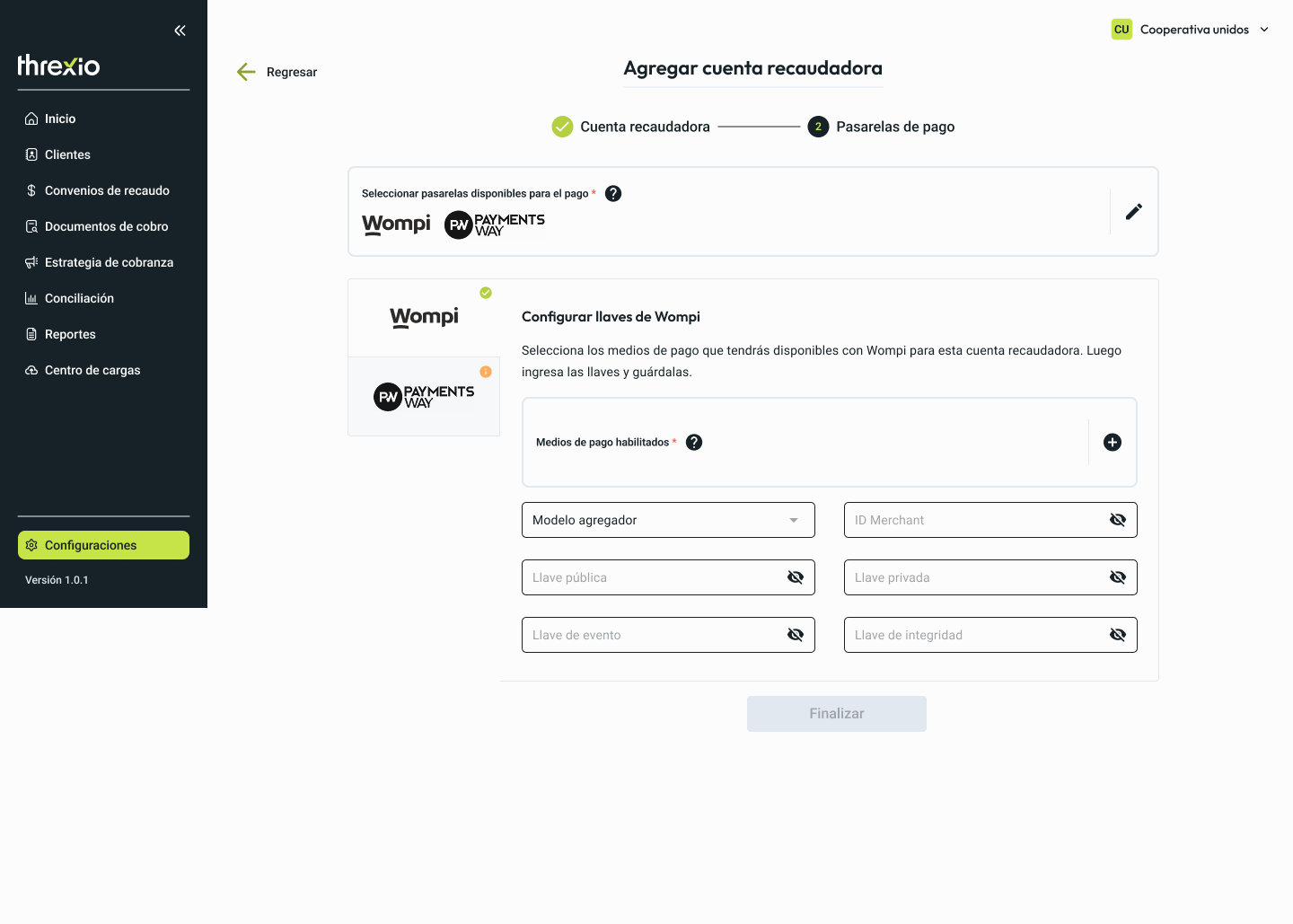This screenshot has width=1293, height=924.
Task: Open Reportes menu item
Action: (103, 334)
